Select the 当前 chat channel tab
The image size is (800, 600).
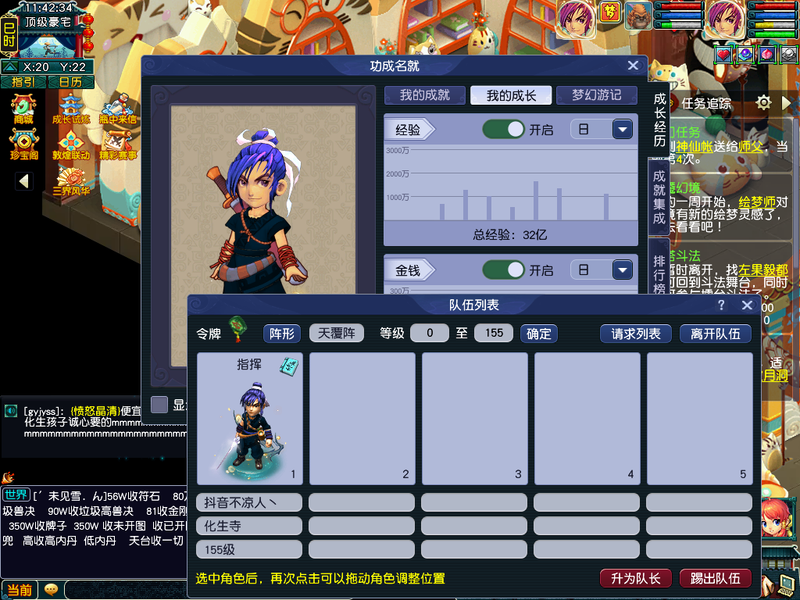[x=19, y=590]
